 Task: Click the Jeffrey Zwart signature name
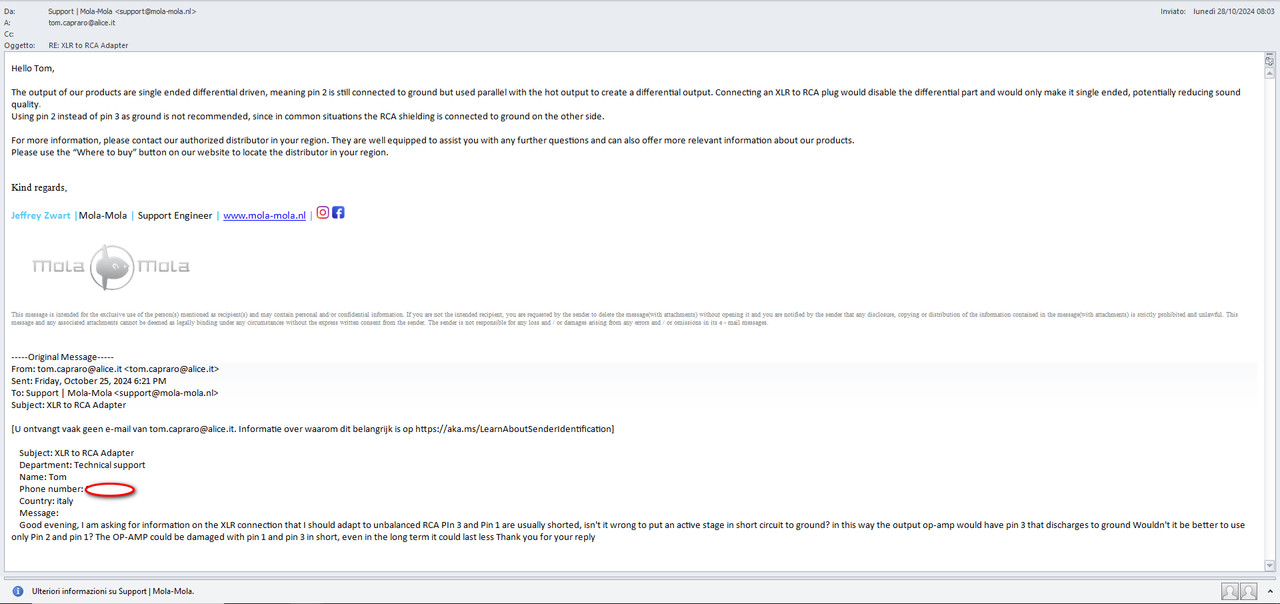pyautogui.click(x=41, y=215)
